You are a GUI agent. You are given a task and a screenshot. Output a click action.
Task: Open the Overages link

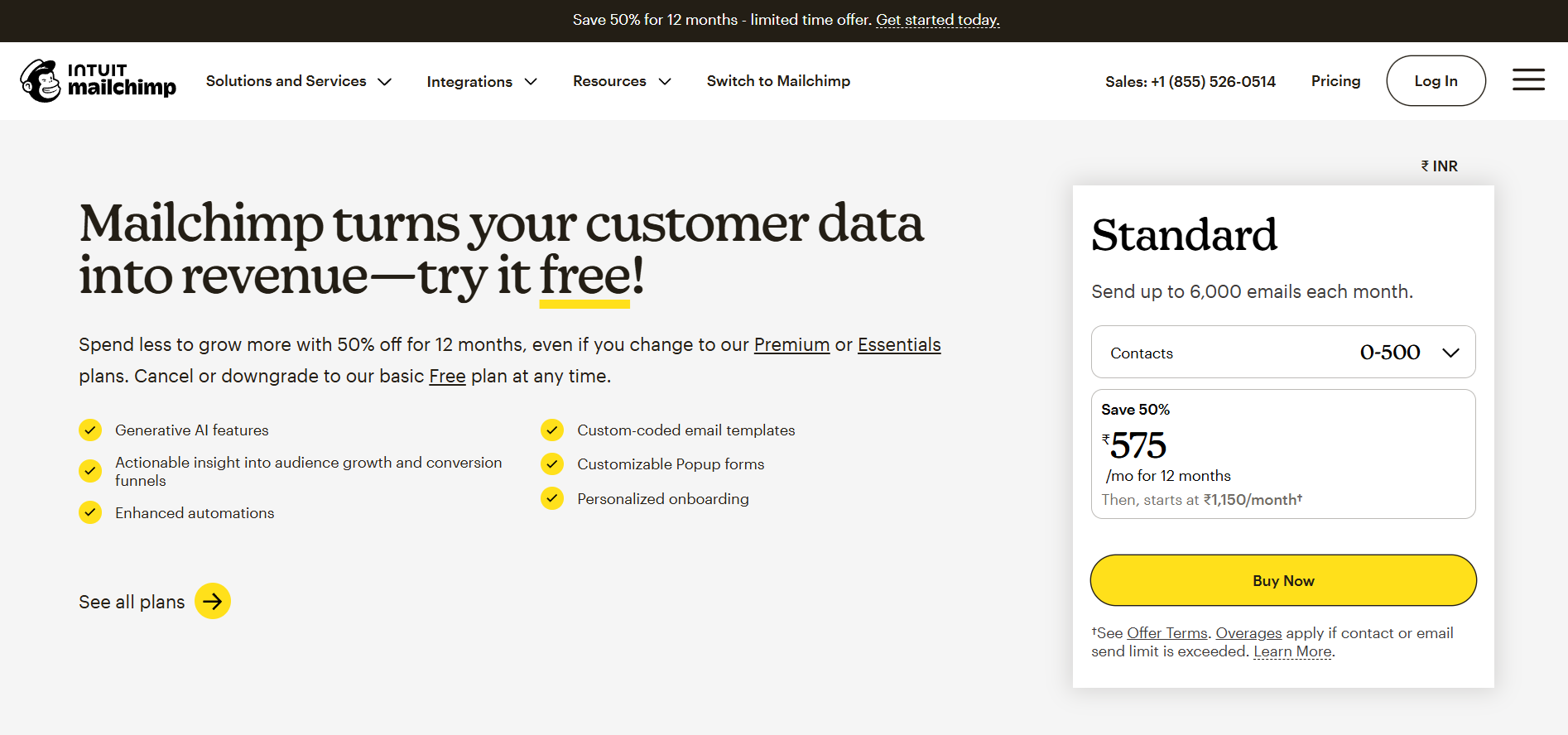(x=1248, y=633)
